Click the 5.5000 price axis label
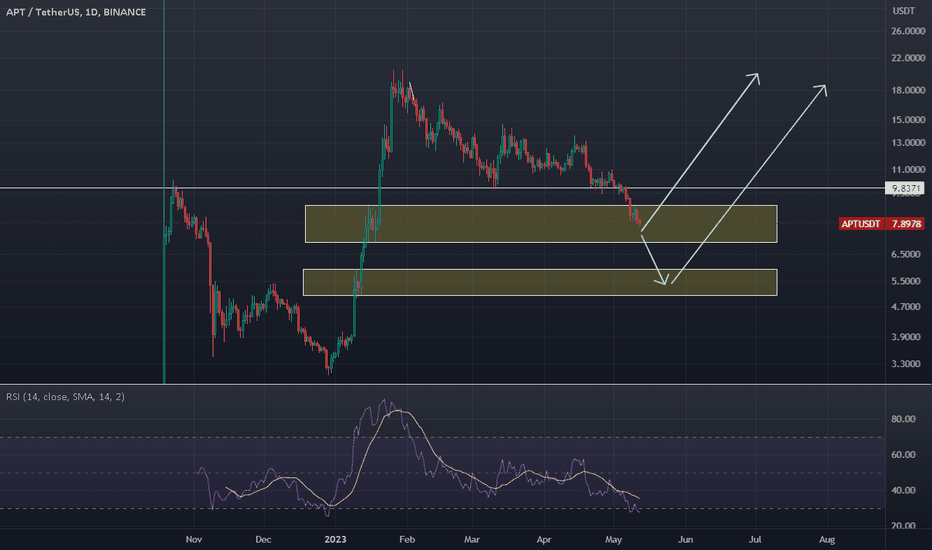 tap(906, 281)
